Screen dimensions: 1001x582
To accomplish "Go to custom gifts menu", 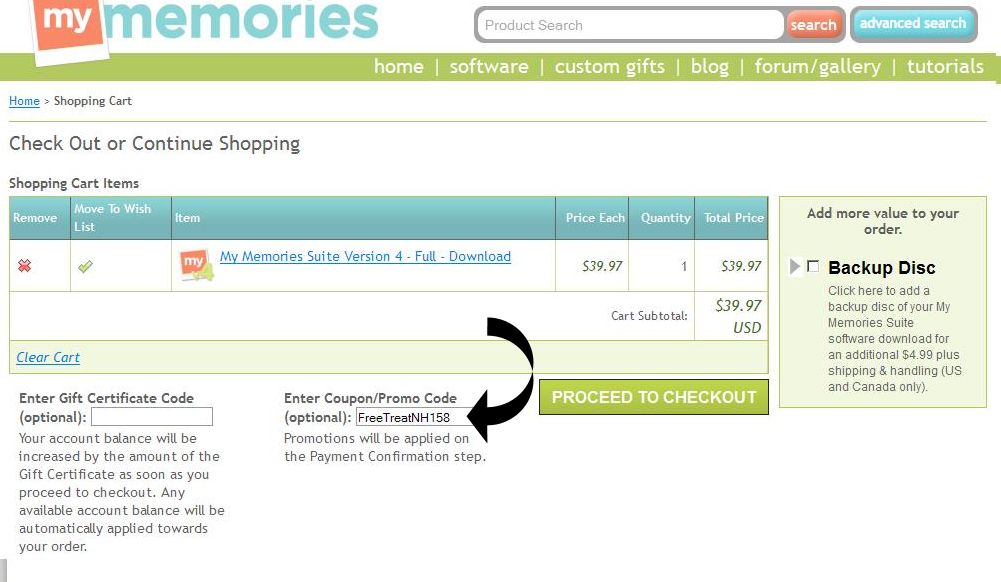I will tap(609, 67).
